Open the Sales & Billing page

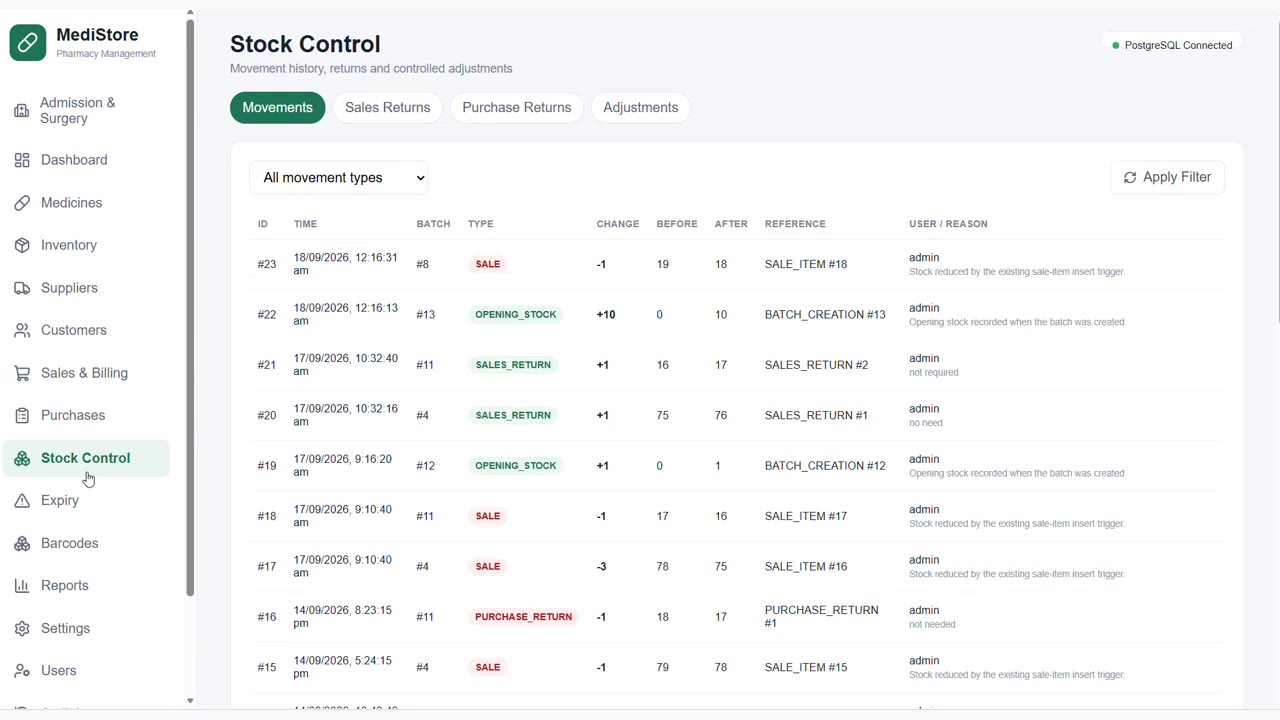(86, 373)
